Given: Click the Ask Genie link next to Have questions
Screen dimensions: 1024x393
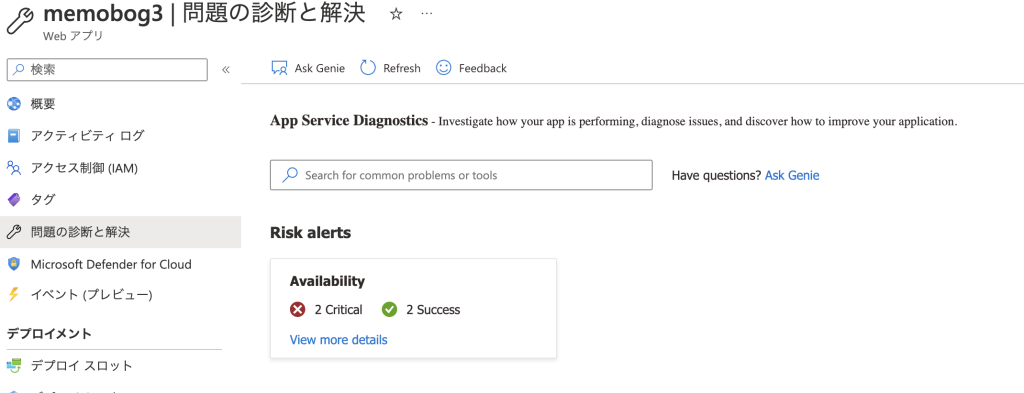Looking at the screenshot, I should click(792, 175).
